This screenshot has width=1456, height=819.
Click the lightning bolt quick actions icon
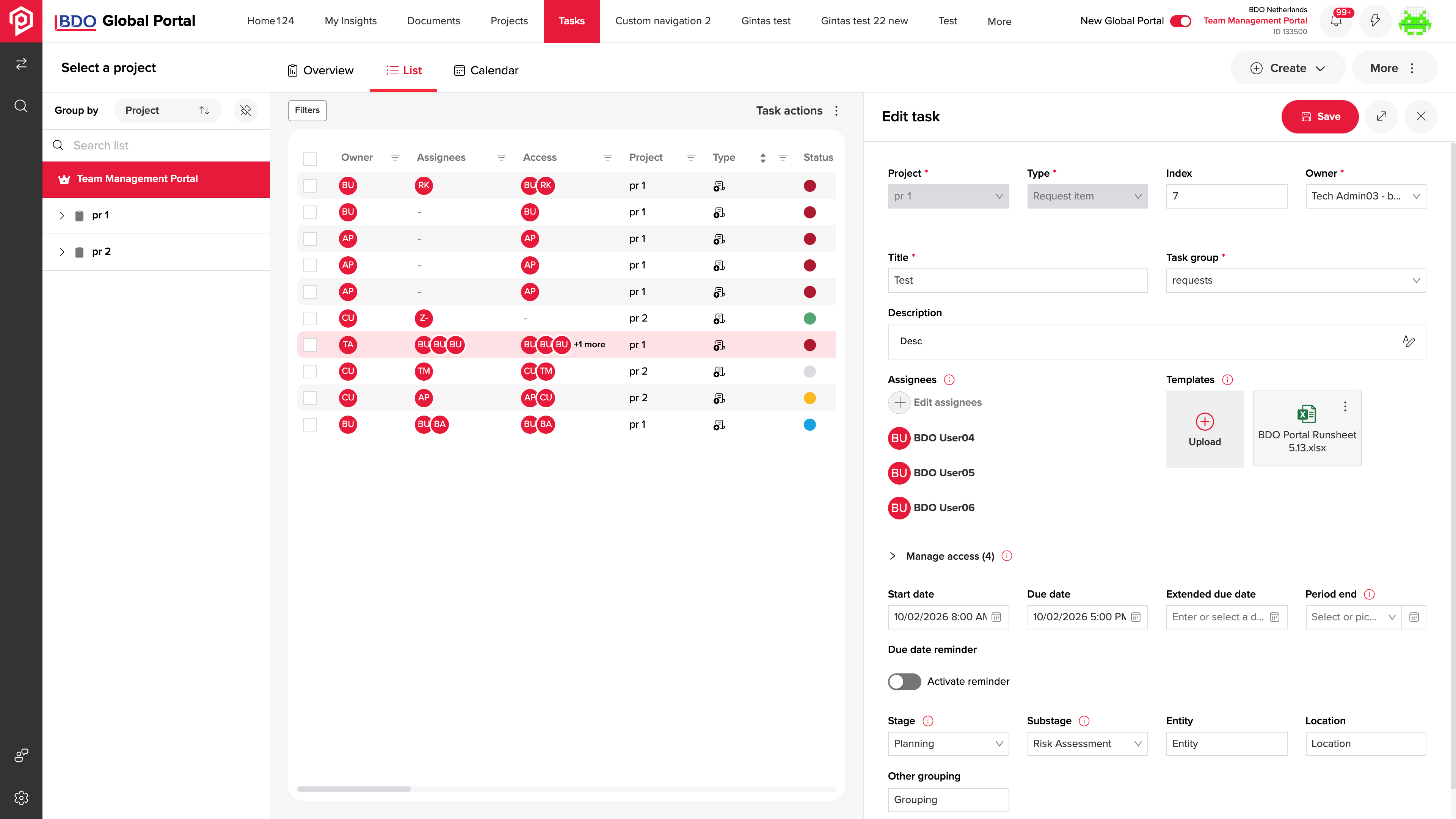pyautogui.click(x=1375, y=22)
